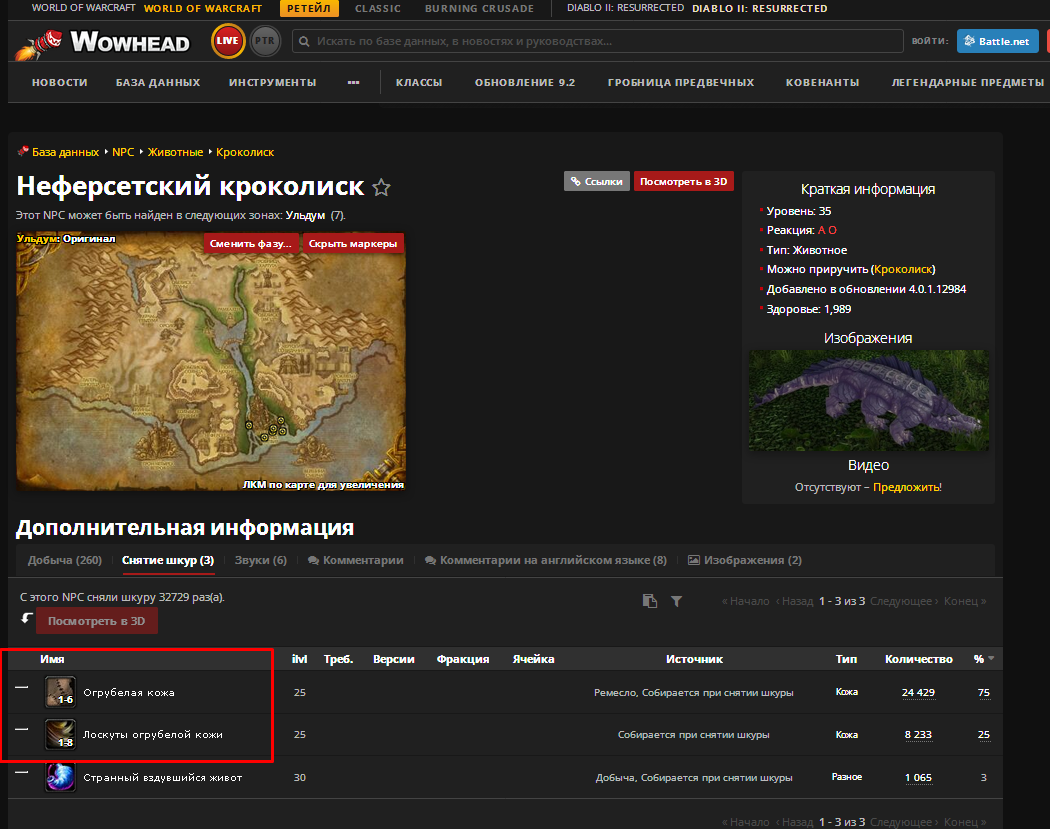Open the filter funnel icon above the table

click(x=676, y=601)
